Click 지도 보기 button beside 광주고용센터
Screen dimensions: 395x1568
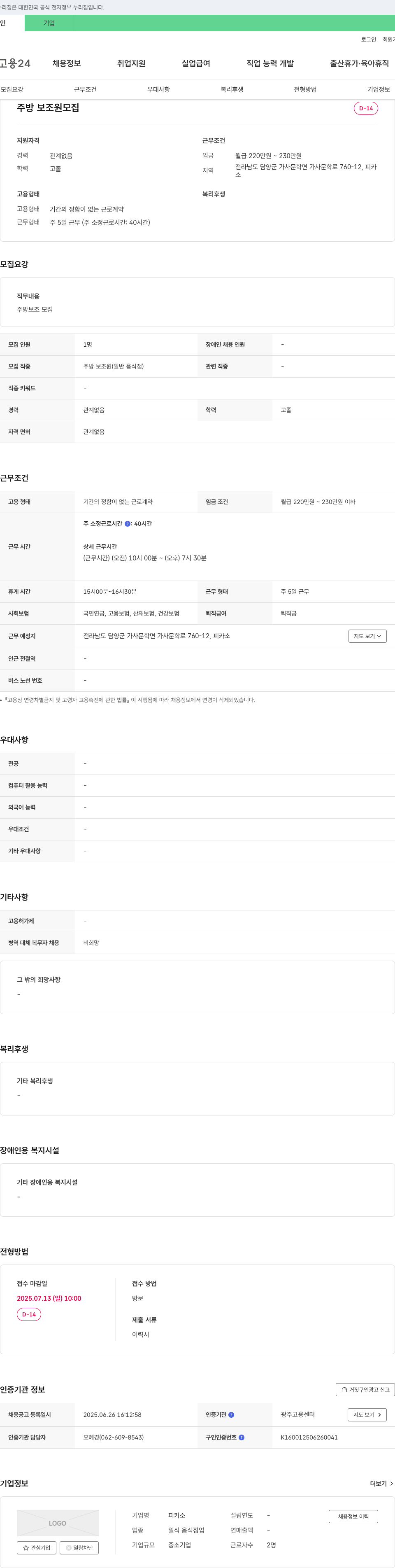[x=366, y=1414]
